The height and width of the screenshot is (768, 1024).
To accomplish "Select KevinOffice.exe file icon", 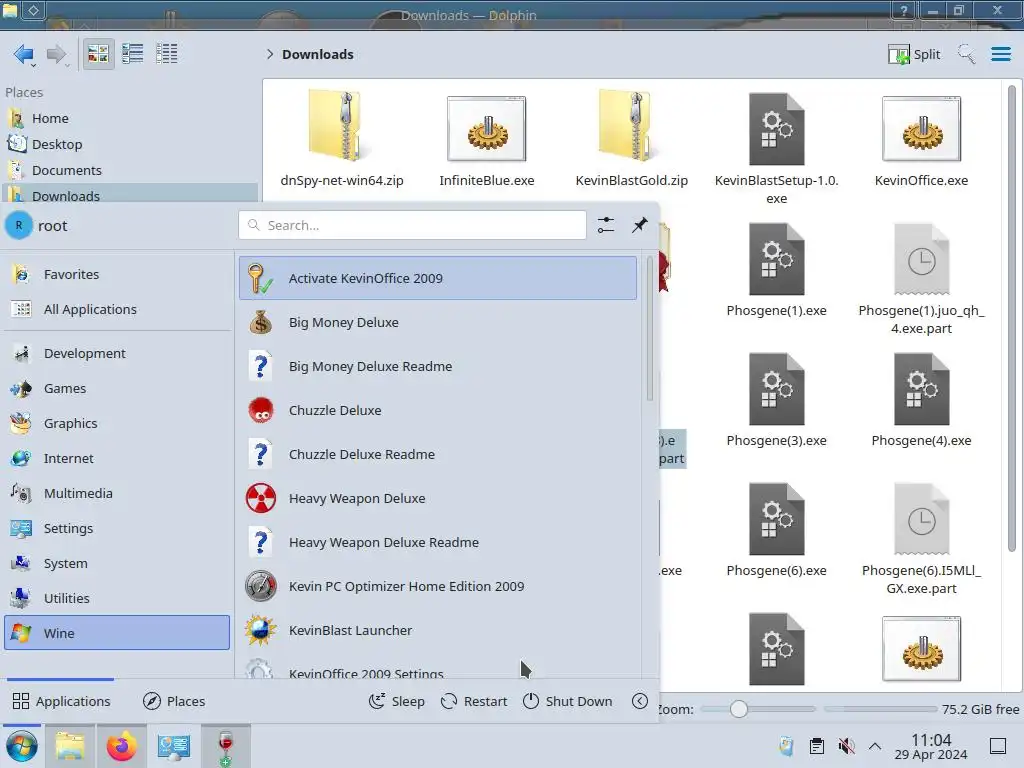I will 921,129.
